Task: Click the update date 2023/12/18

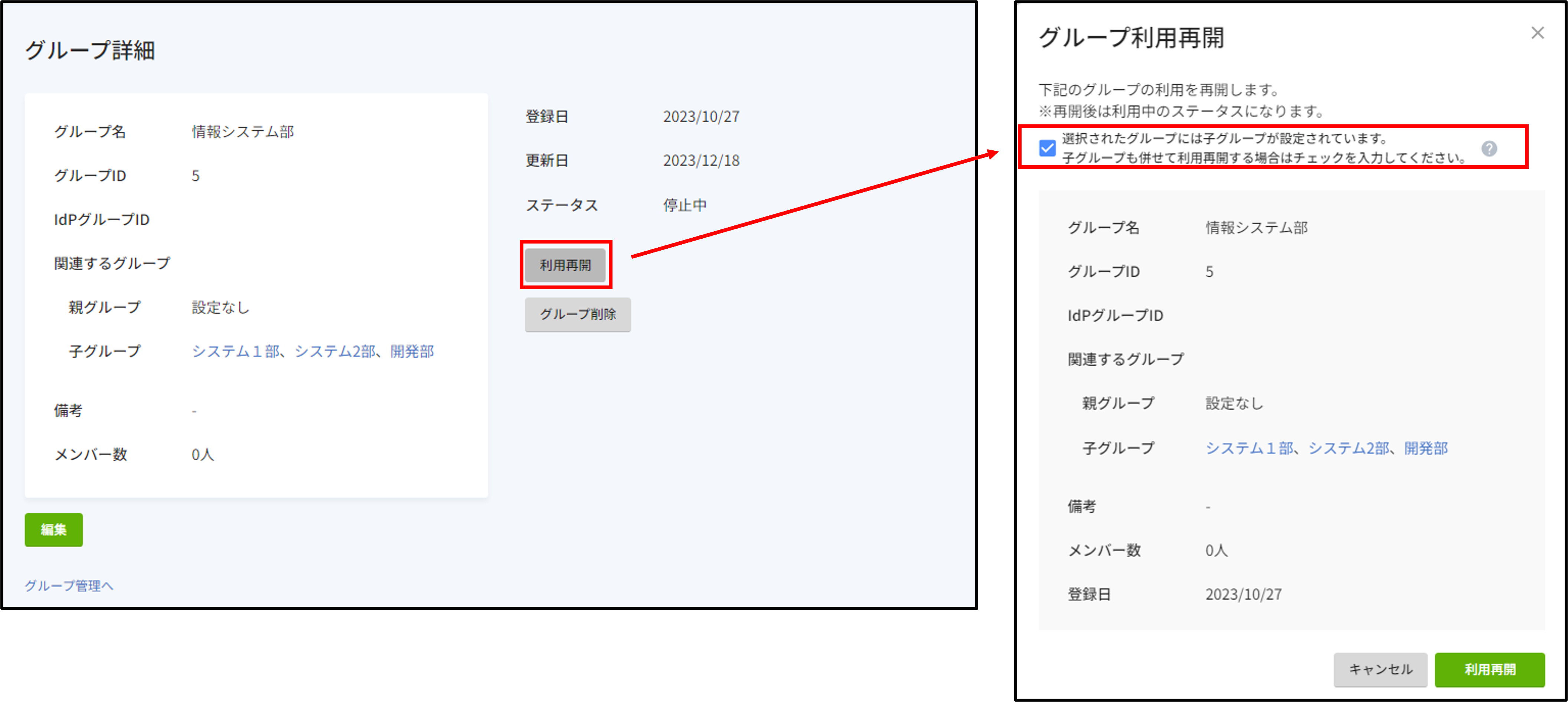Action: pyautogui.click(x=701, y=161)
